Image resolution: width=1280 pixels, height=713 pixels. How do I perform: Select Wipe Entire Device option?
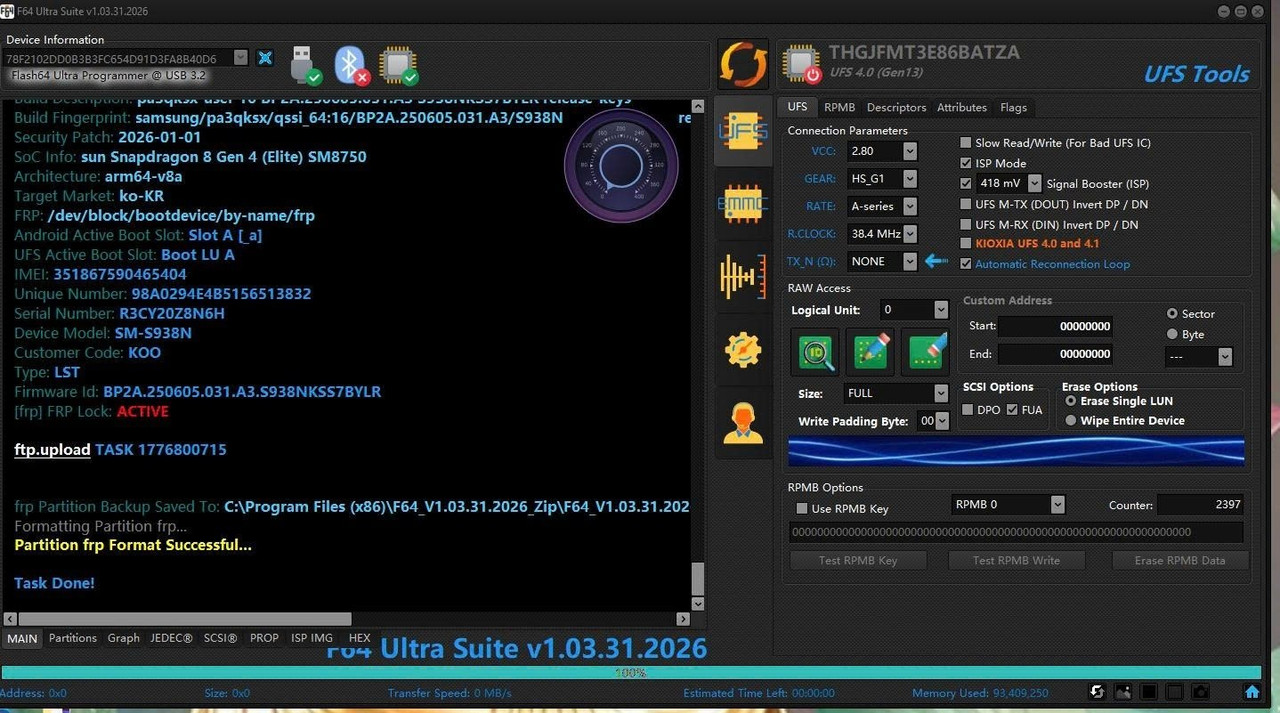[x=1072, y=421]
